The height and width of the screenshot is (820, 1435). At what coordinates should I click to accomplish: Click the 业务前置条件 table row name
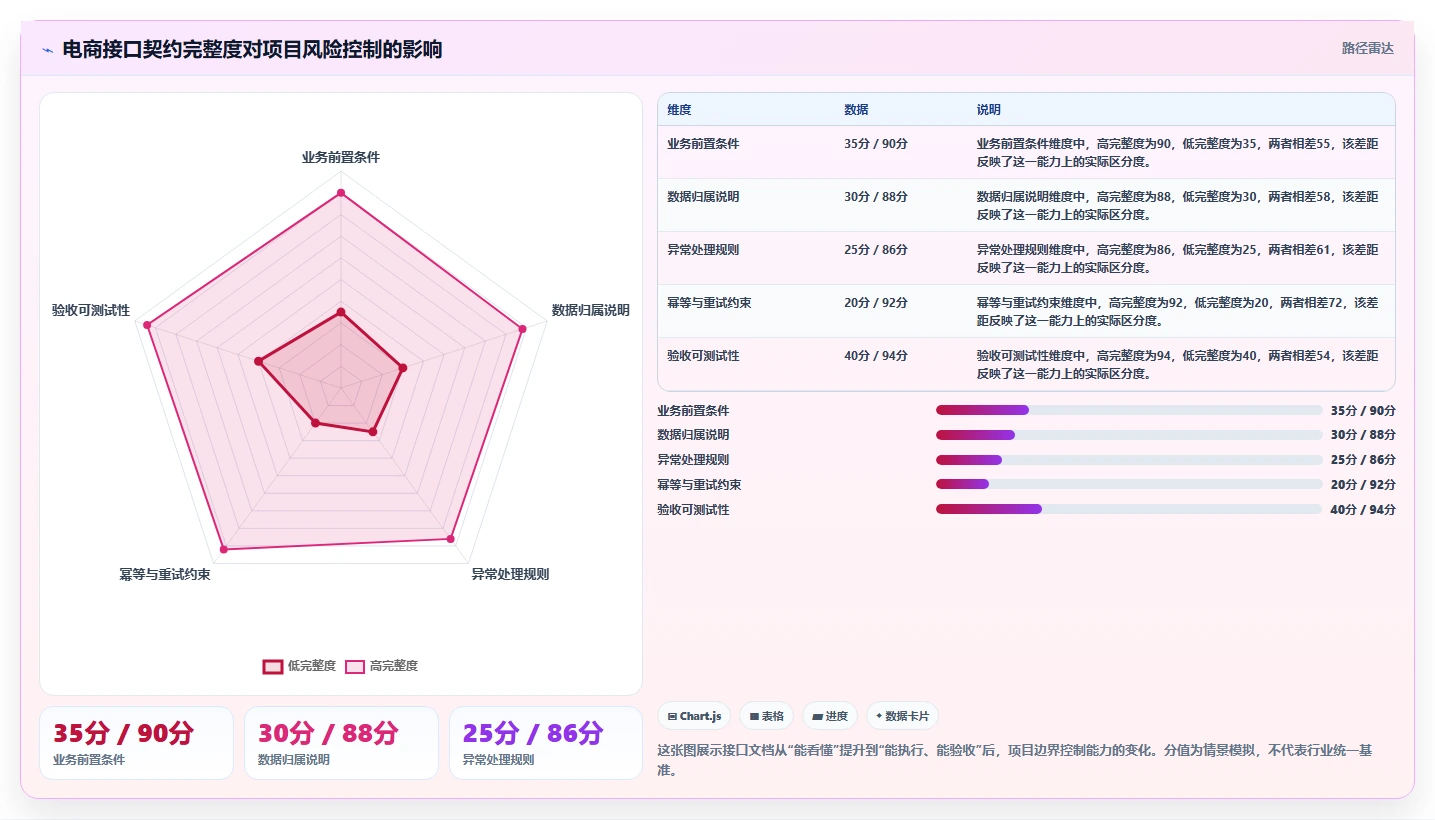pyautogui.click(x=703, y=144)
